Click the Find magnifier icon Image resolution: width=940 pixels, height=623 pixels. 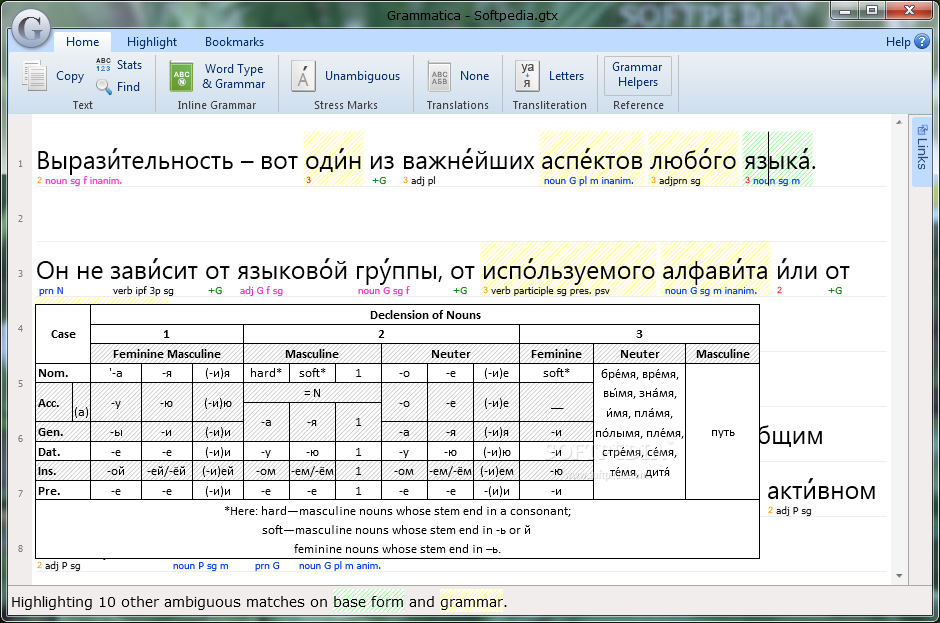[104, 87]
